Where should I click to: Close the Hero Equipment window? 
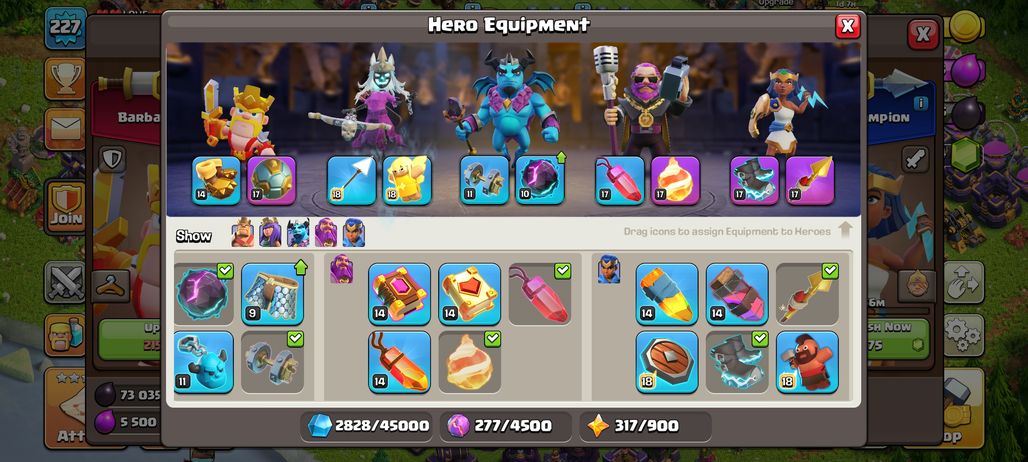click(x=847, y=26)
